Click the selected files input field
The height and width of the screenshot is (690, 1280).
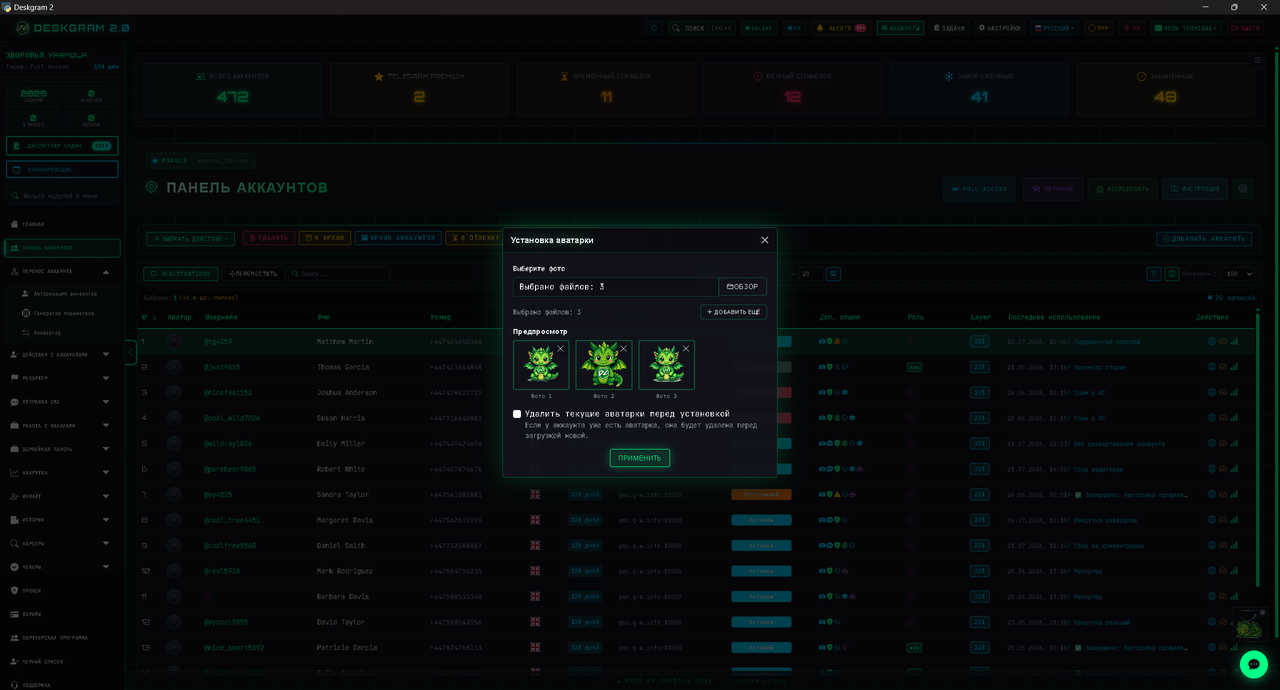(616, 287)
